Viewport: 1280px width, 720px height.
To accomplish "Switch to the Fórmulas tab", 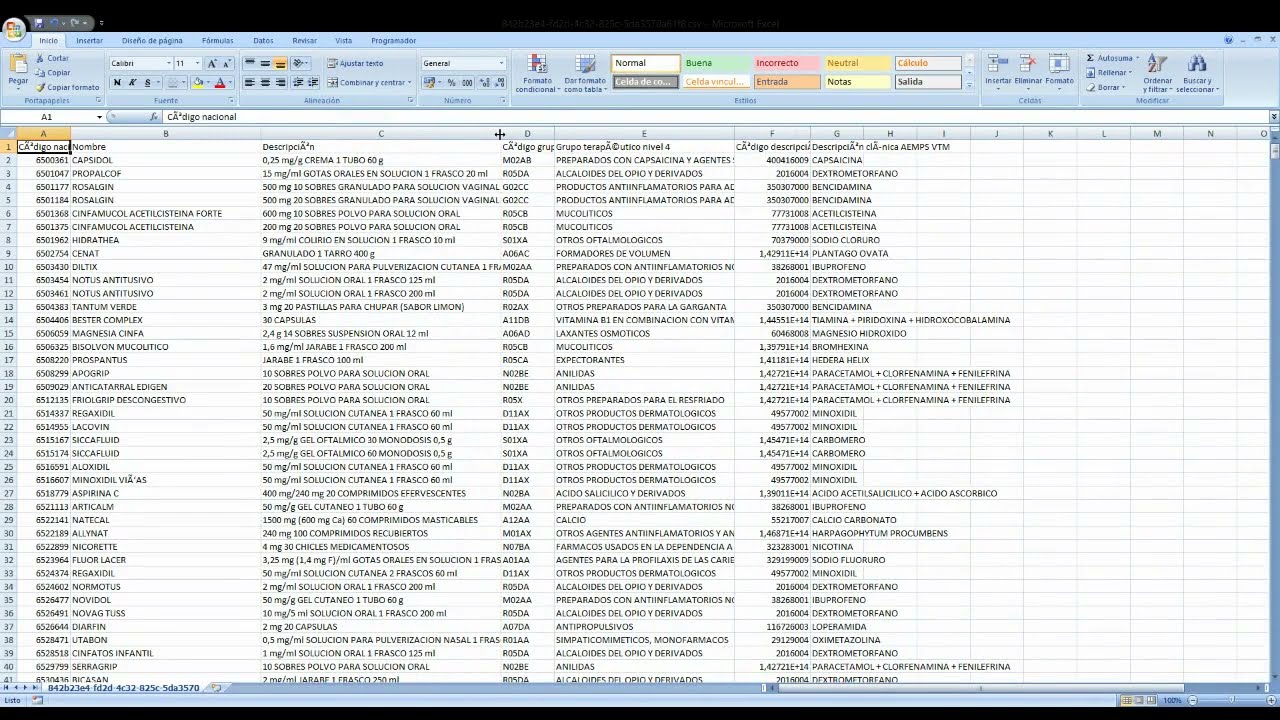I will pyautogui.click(x=217, y=41).
